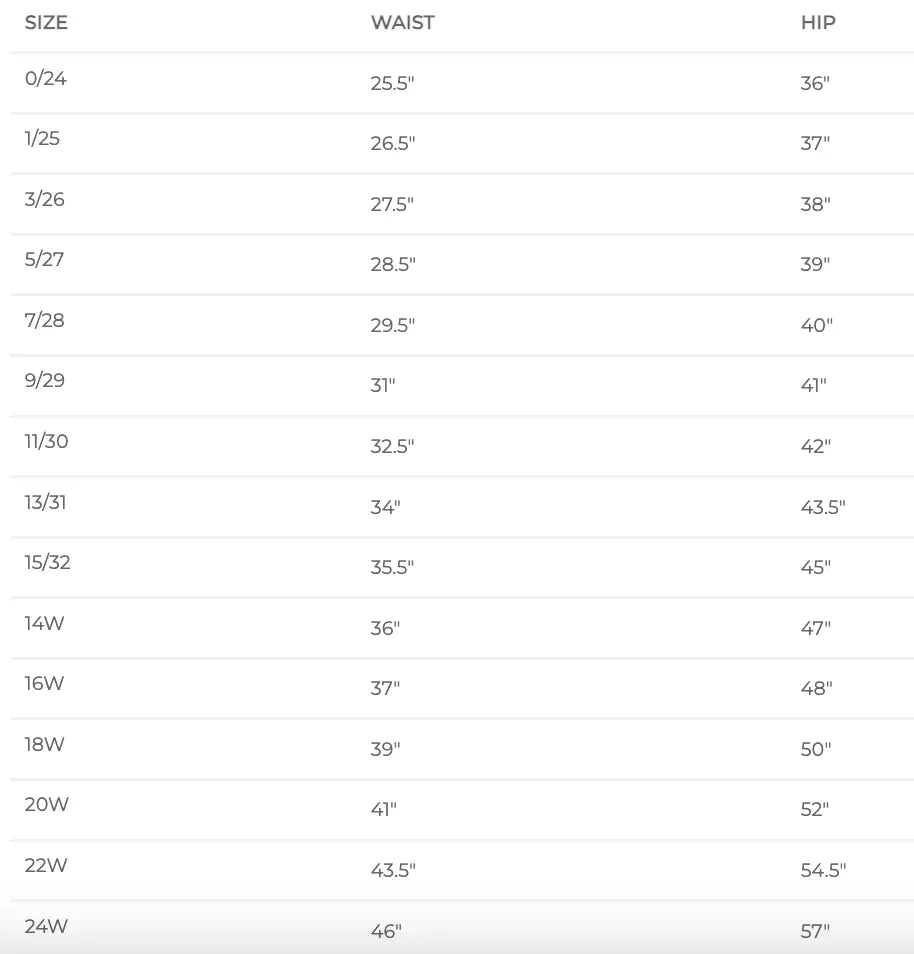Select the 24W size cell
The height and width of the screenshot is (954, 914).
click(46, 926)
